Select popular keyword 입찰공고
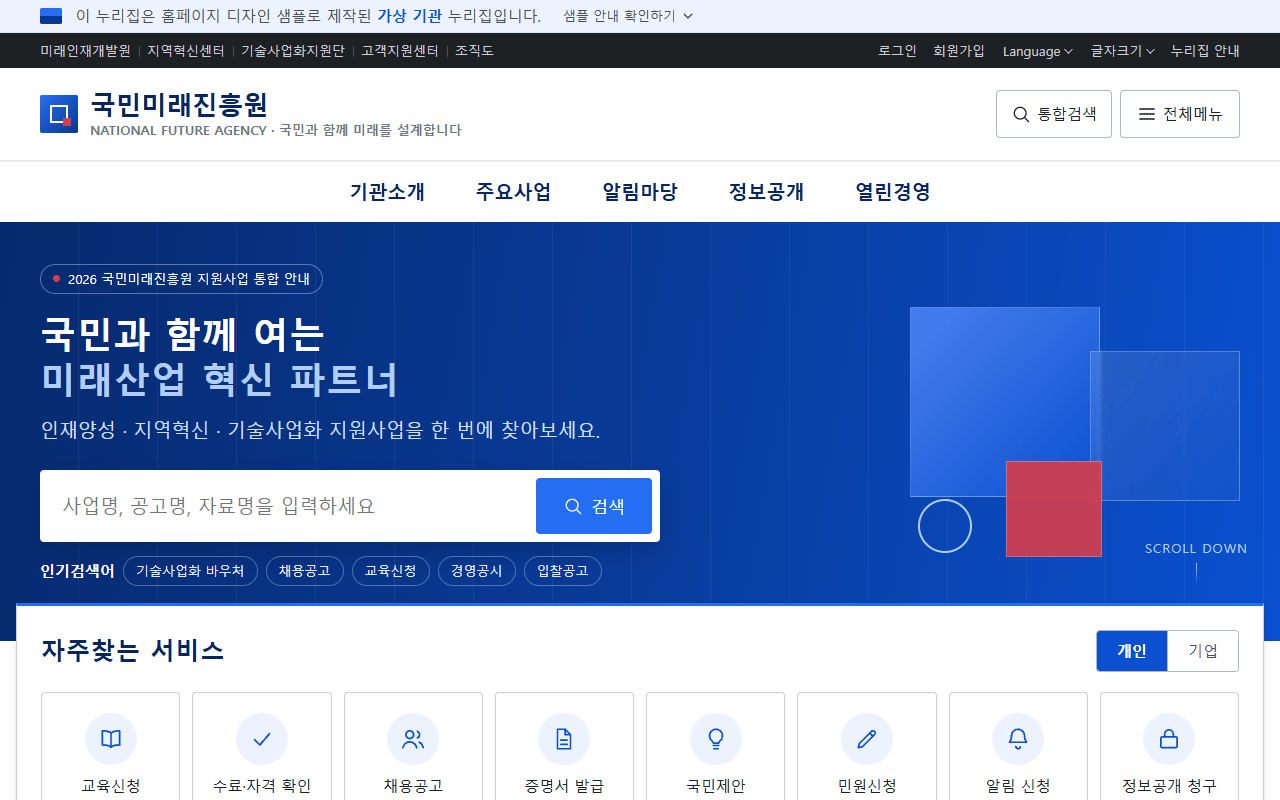Viewport: 1280px width, 800px height. (x=563, y=571)
